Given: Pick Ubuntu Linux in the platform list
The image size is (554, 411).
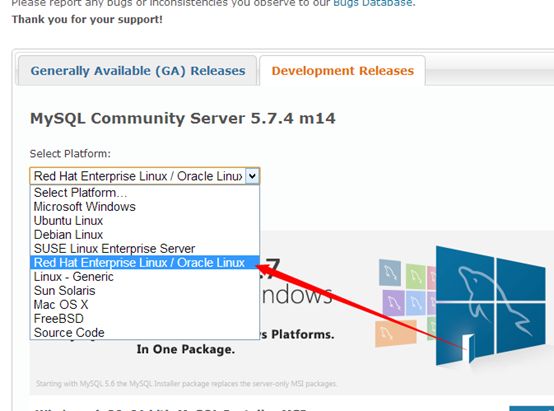Looking at the screenshot, I should [145, 221].
